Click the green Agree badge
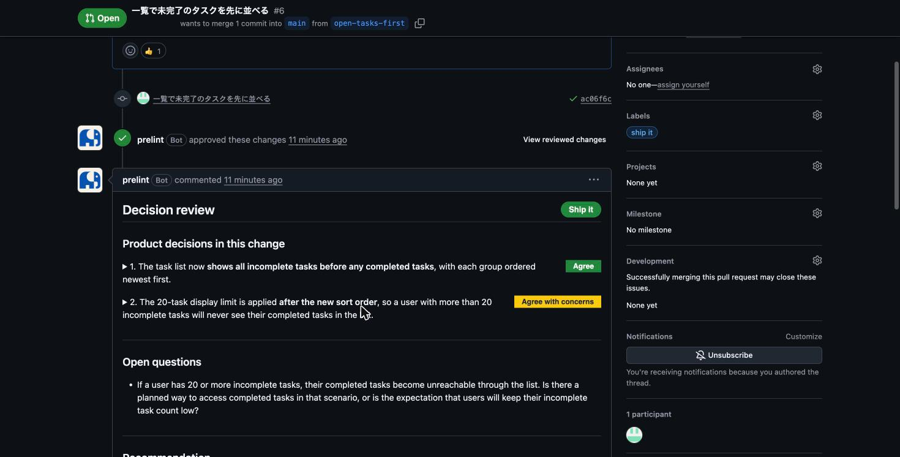 pos(583,266)
